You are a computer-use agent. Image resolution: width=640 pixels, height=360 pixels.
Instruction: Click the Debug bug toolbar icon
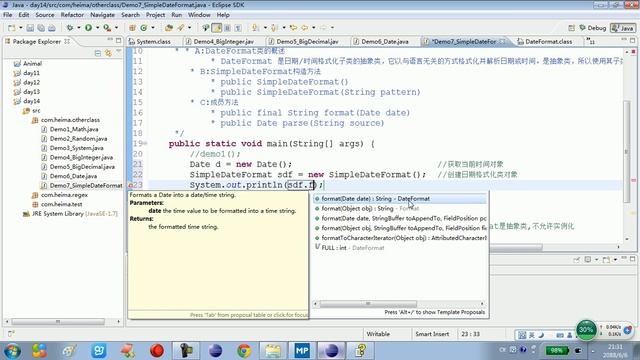(x=70, y=28)
